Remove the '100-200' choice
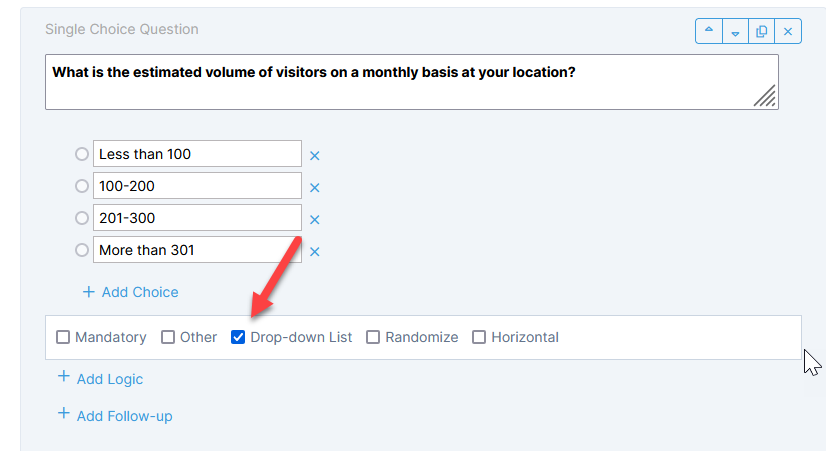The width and height of the screenshot is (826, 451). tap(314, 187)
